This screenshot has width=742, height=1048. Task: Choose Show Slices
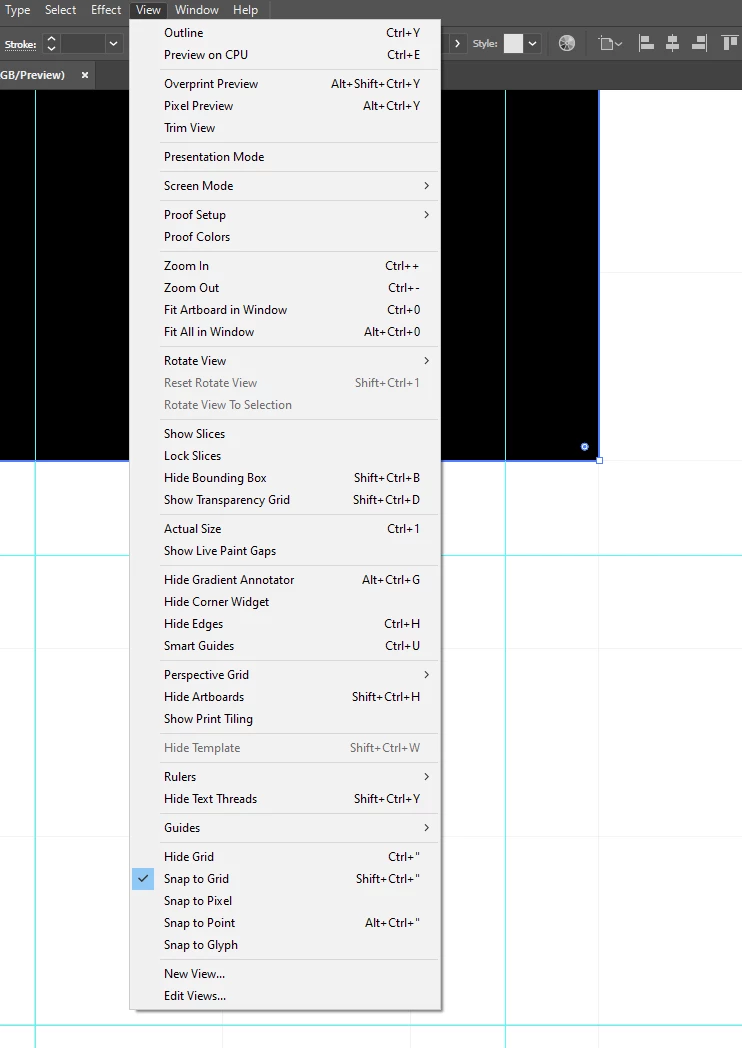coord(285,434)
